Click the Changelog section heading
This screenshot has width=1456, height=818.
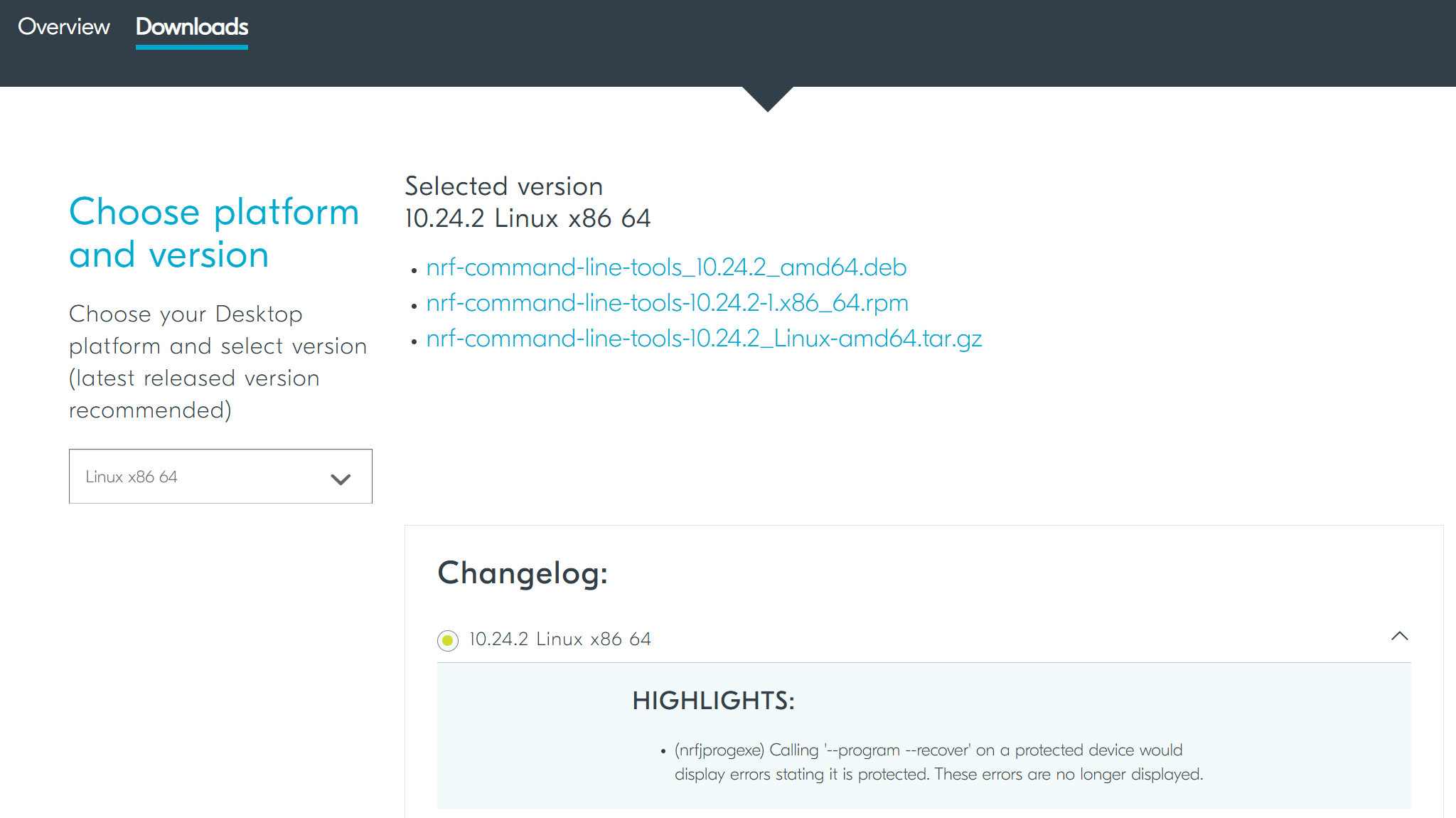pyautogui.click(x=523, y=573)
